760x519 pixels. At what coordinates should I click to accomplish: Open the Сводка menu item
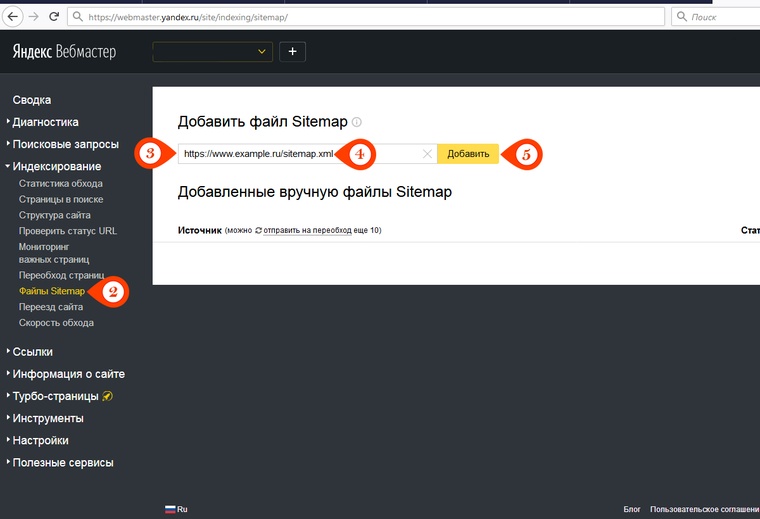32,100
